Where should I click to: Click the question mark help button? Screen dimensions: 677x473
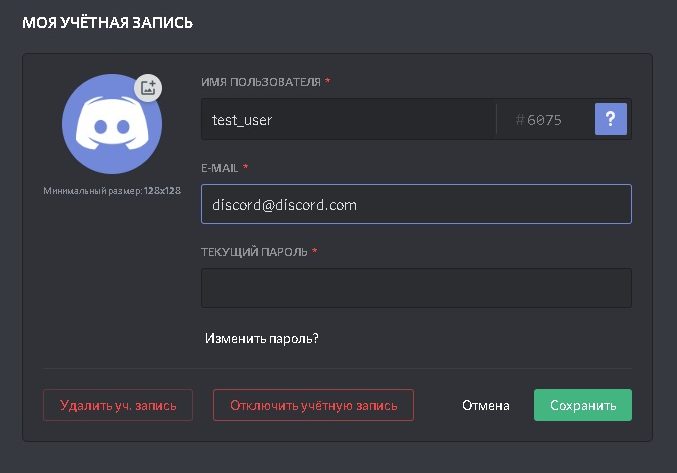pos(610,119)
